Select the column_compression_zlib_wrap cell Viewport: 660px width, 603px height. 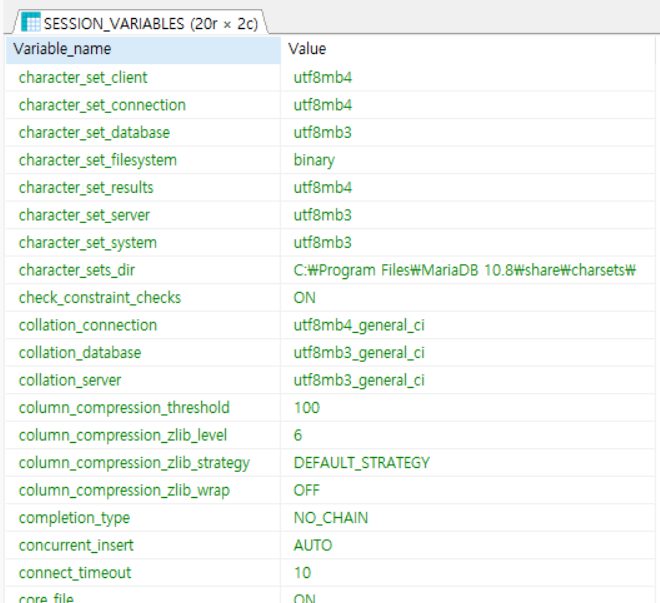143,490
